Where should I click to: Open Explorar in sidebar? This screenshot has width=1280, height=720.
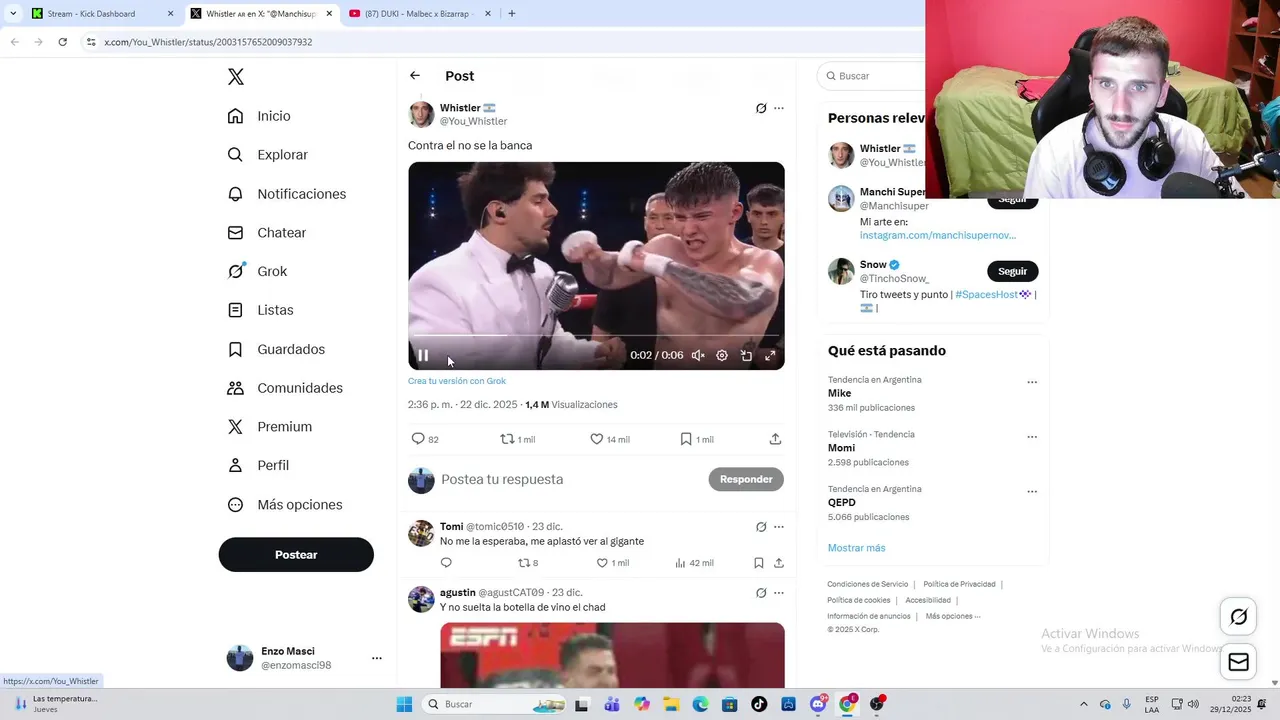(x=267, y=155)
